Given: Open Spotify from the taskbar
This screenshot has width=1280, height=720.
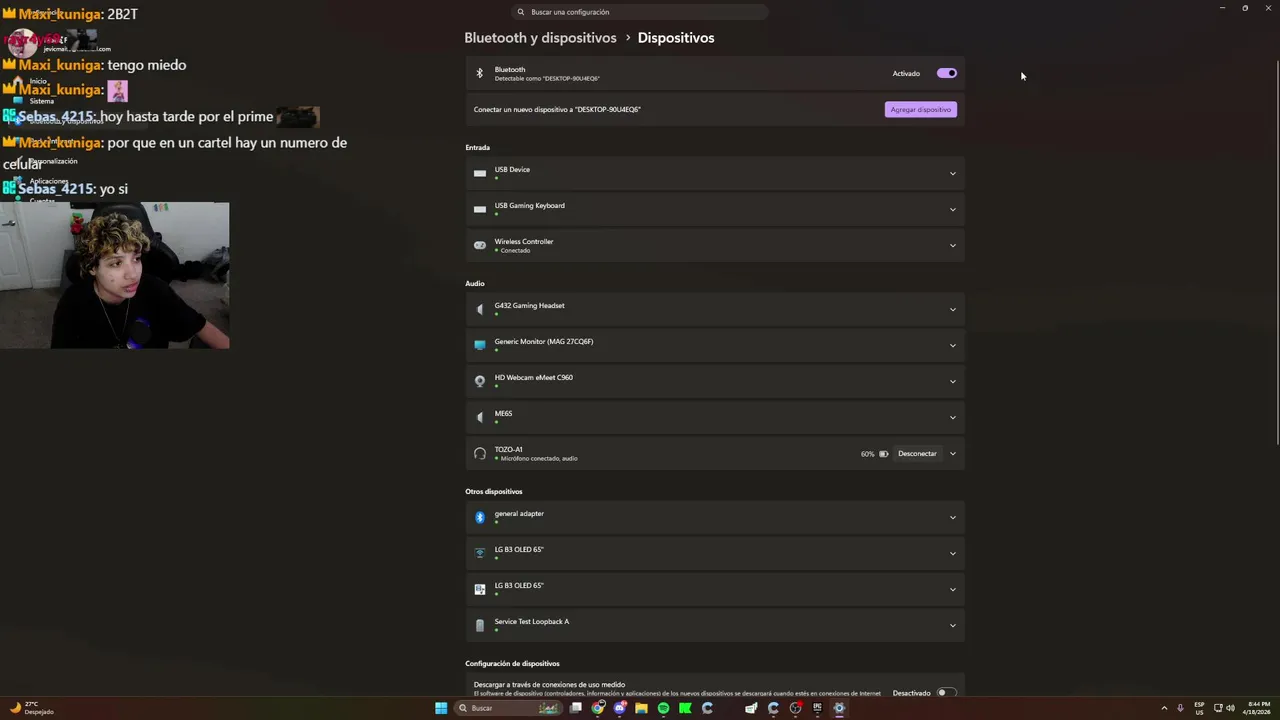Looking at the screenshot, I should (663, 708).
